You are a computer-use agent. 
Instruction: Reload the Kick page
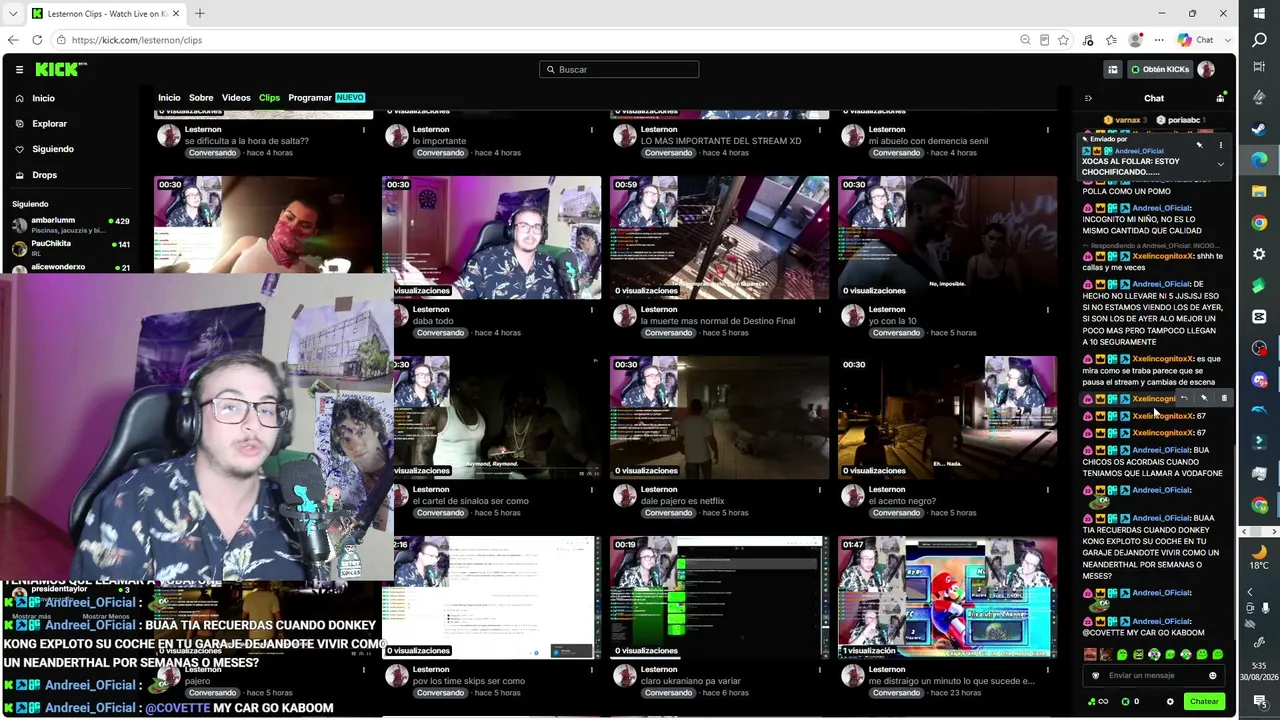coord(37,40)
